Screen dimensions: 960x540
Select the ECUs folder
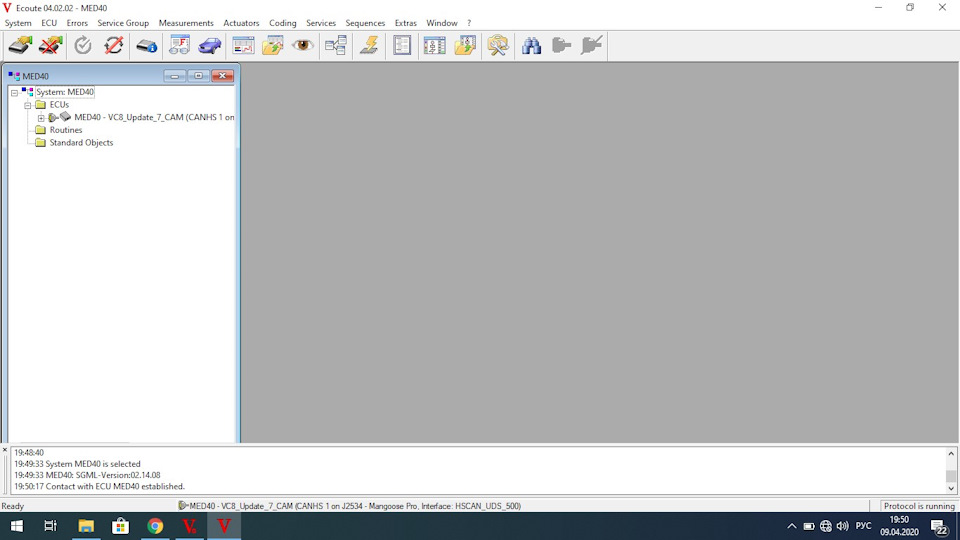tap(59, 105)
